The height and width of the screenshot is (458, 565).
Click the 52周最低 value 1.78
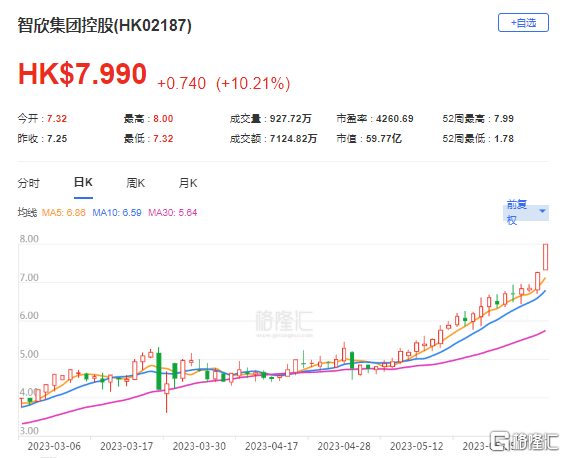pyautogui.click(x=504, y=139)
